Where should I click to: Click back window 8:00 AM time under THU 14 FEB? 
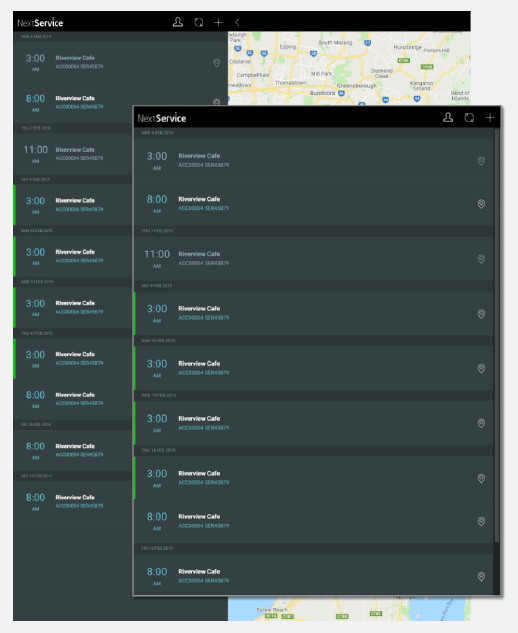pyautogui.click(x=36, y=399)
